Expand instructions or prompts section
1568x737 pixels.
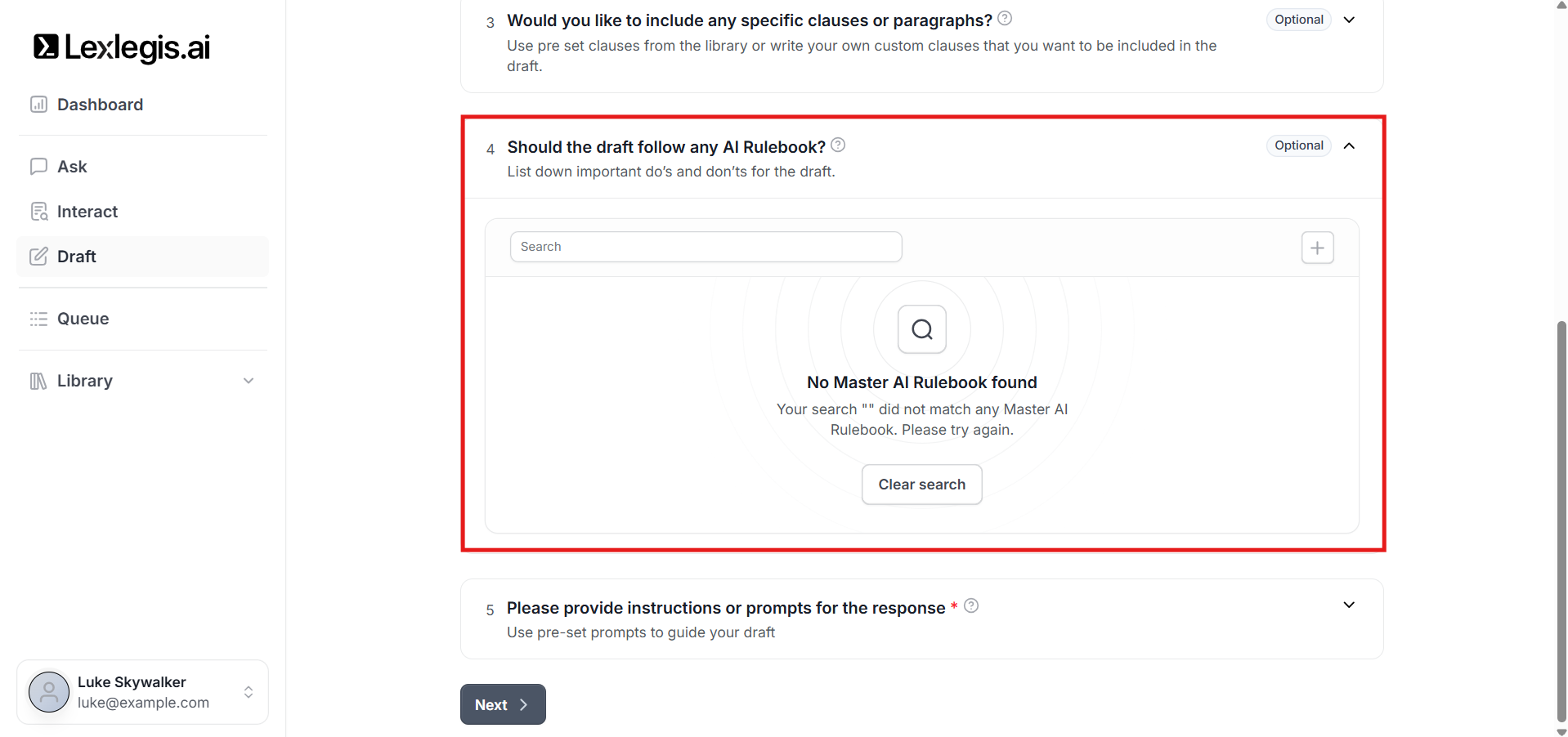point(1349,605)
